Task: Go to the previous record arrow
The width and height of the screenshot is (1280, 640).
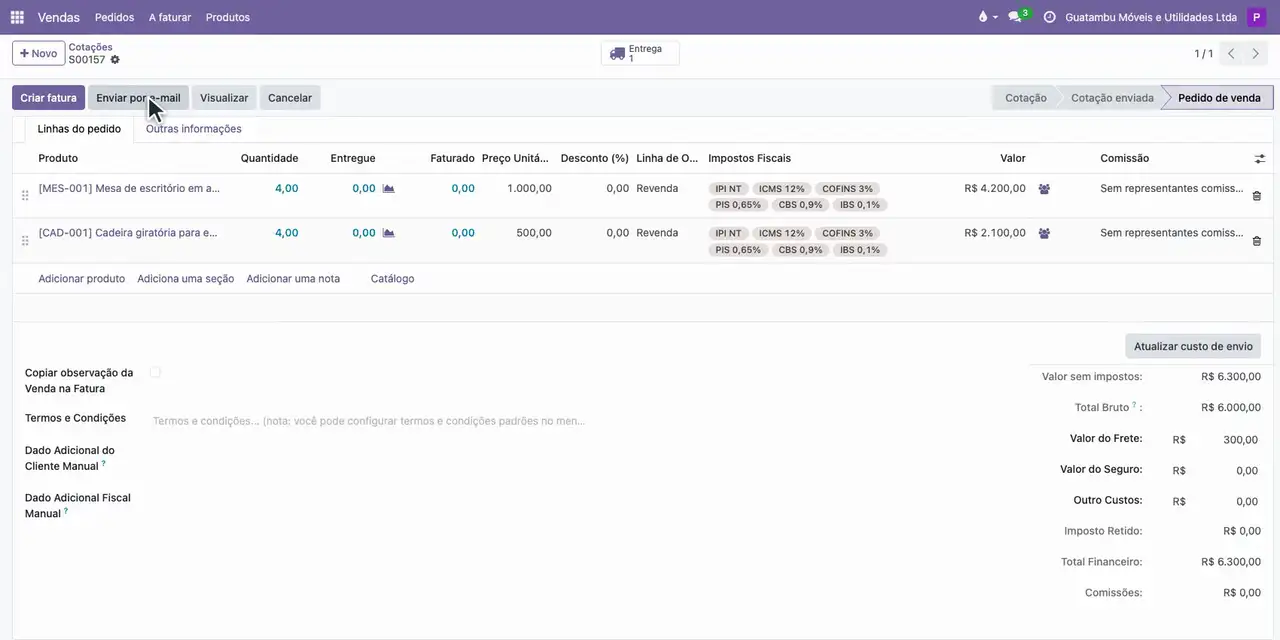Action: [x=1231, y=54]
